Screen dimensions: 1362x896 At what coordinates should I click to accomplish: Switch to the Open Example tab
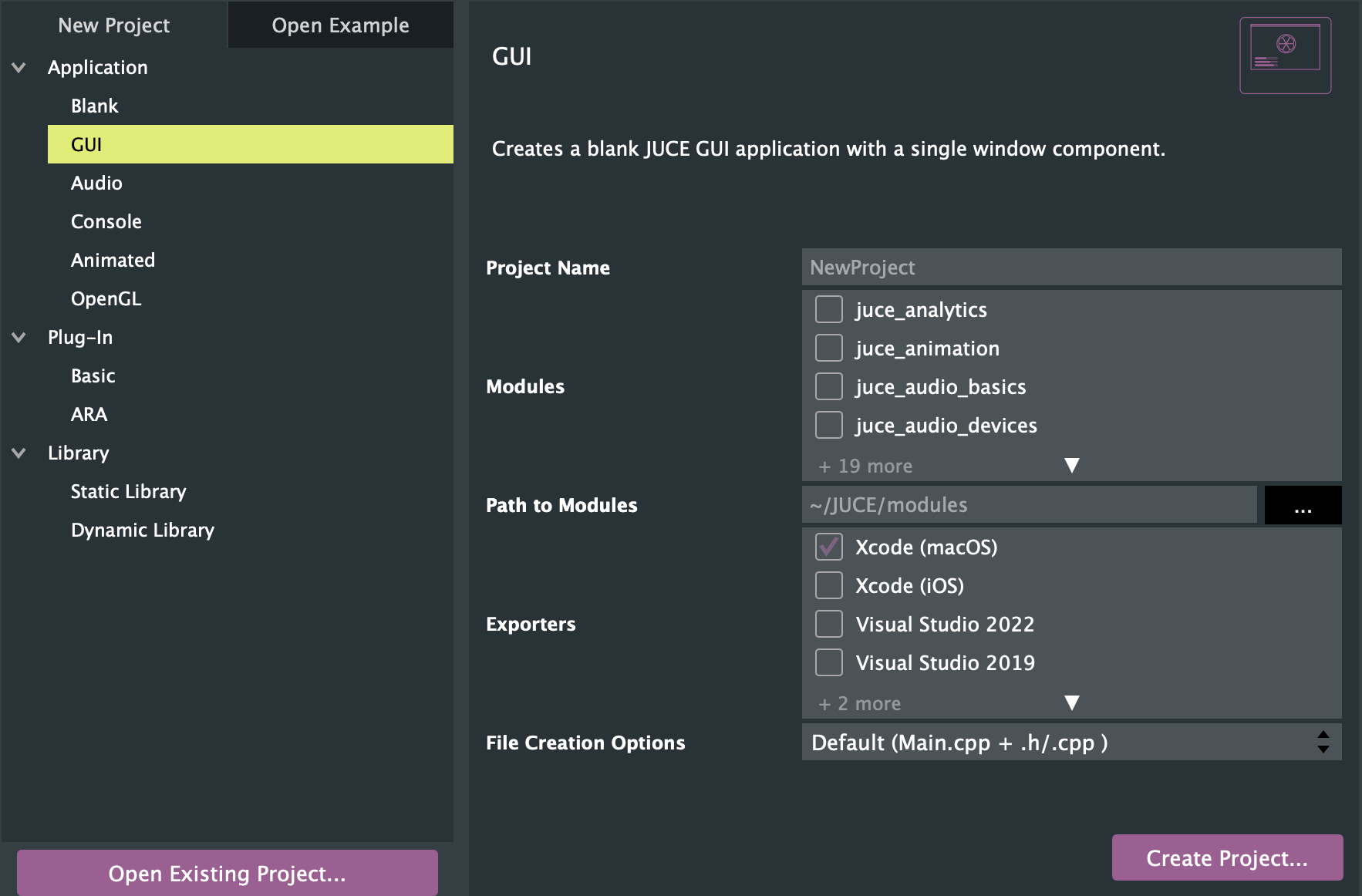click(340, 25)
